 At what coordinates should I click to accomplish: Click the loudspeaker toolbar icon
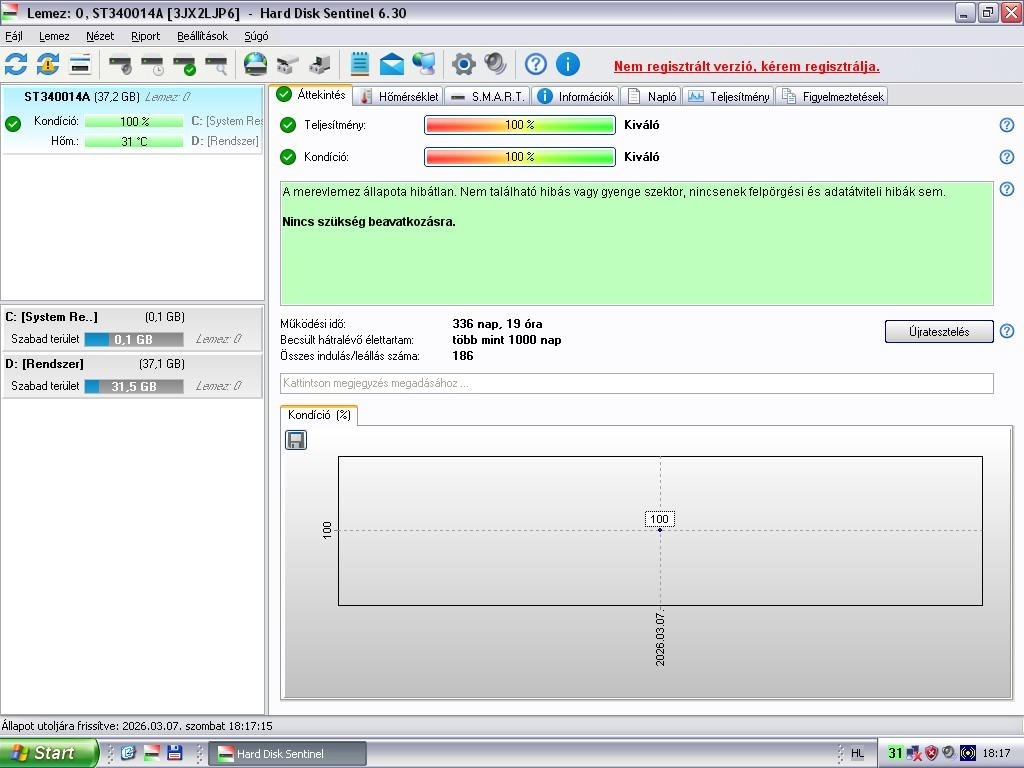pos(496,64)
